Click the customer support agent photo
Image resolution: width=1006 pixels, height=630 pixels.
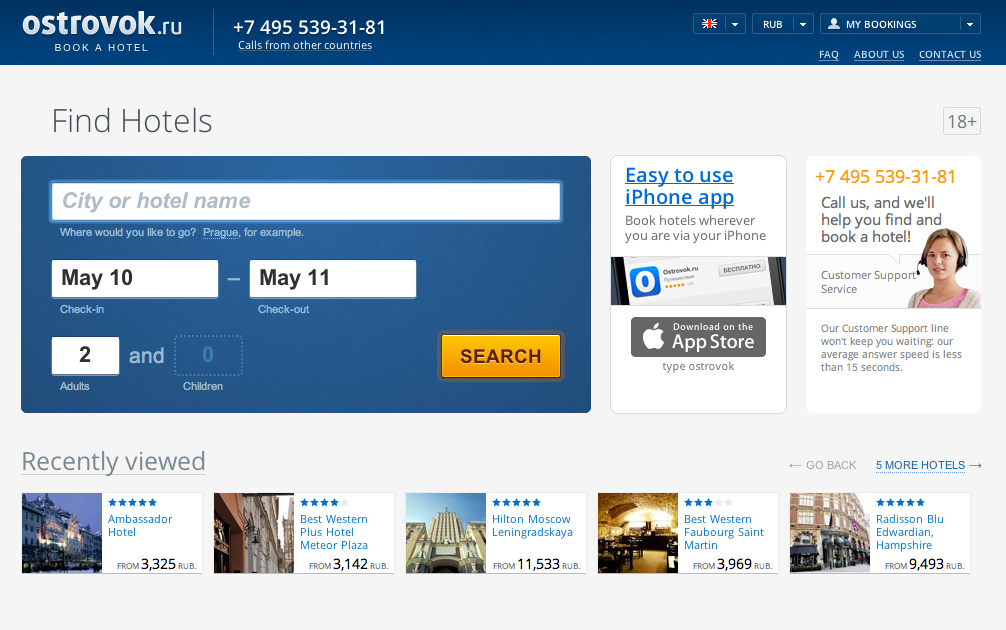pyautogui.click(x=943, y=268)
